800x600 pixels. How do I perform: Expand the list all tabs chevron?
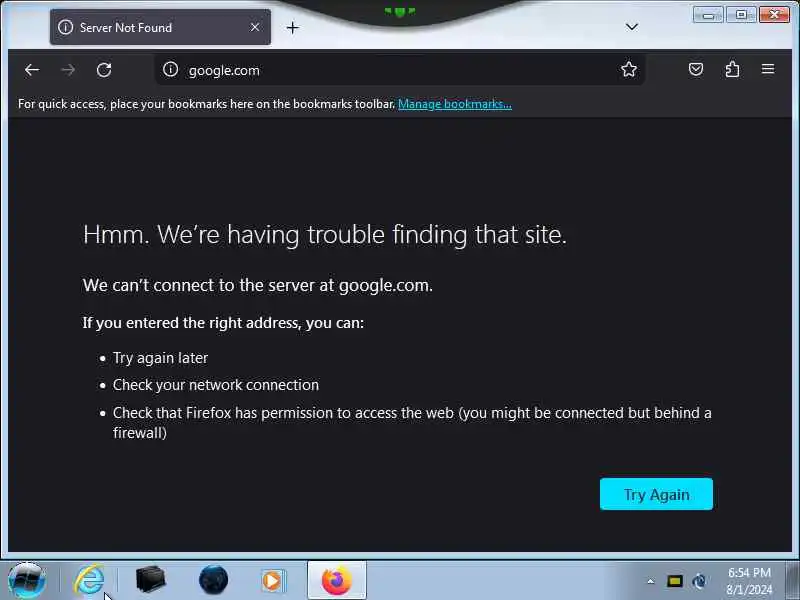632,27
